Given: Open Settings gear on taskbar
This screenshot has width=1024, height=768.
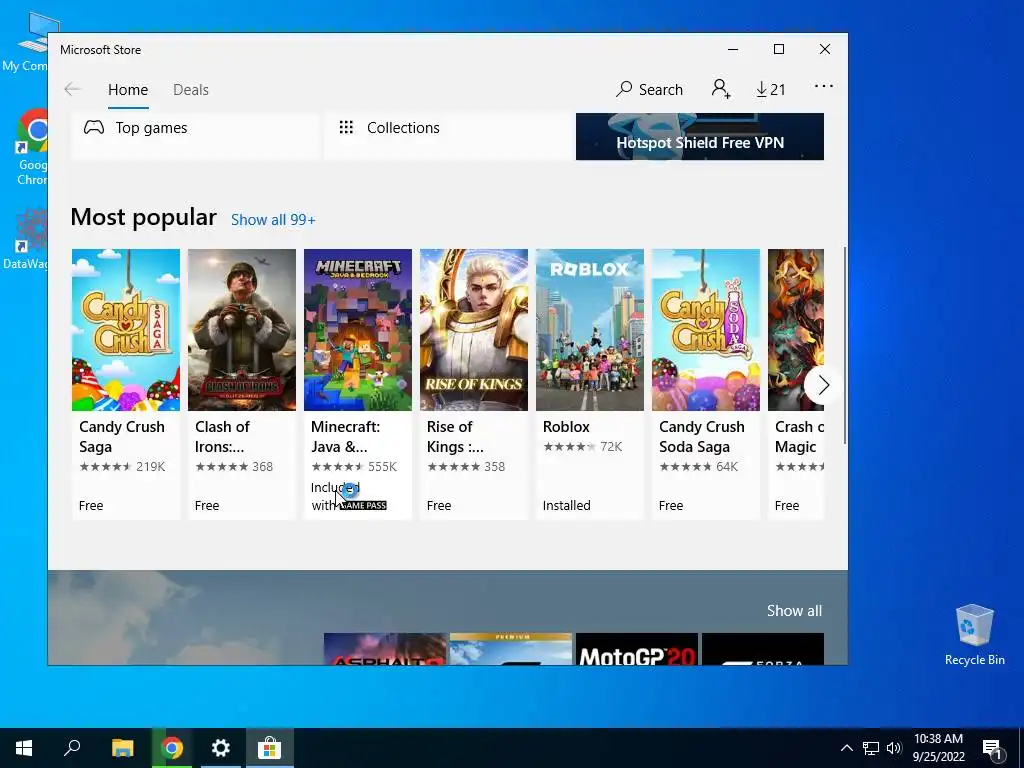Looking at the screenshot, I should [221, 748].
